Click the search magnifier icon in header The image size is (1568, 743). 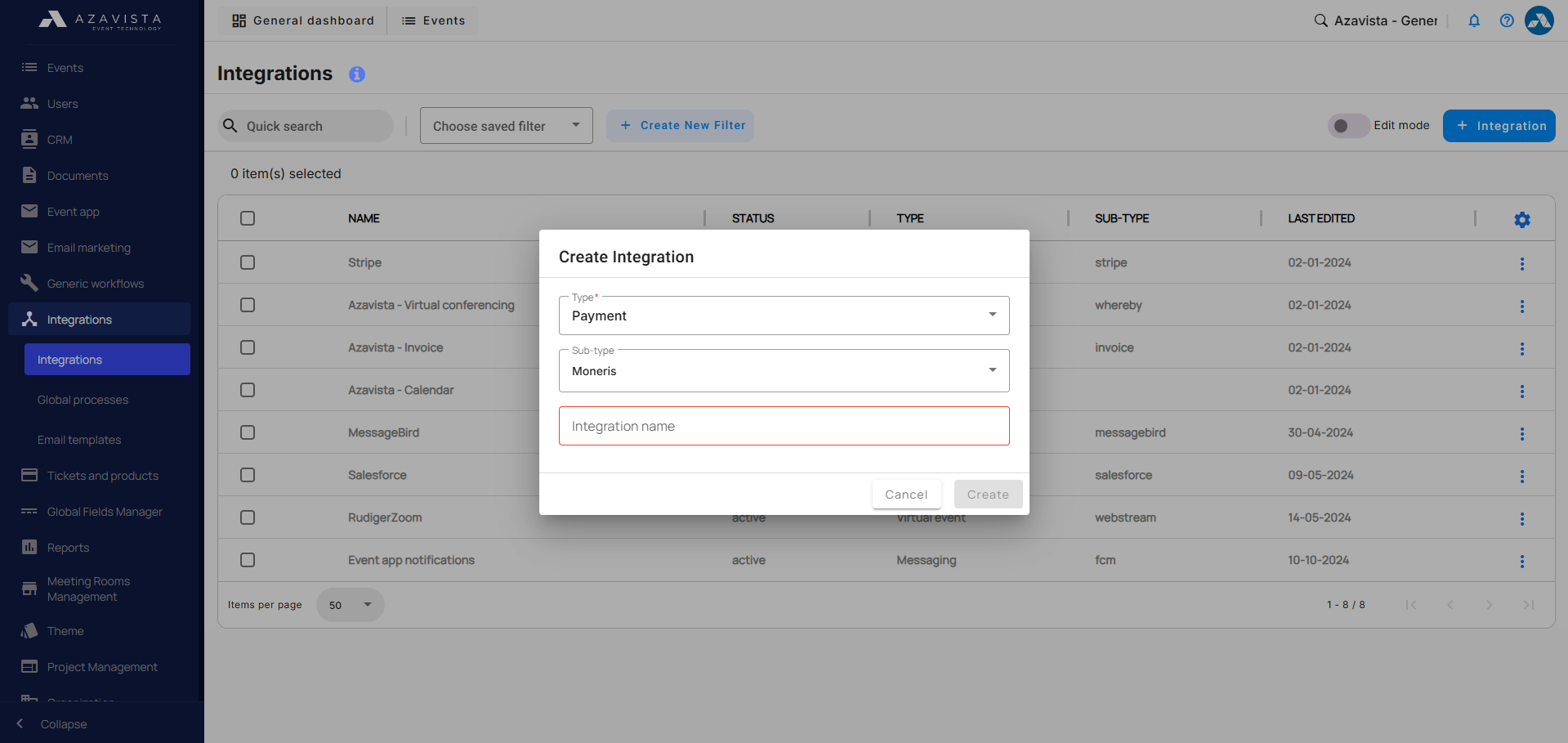click(1320, 20)
